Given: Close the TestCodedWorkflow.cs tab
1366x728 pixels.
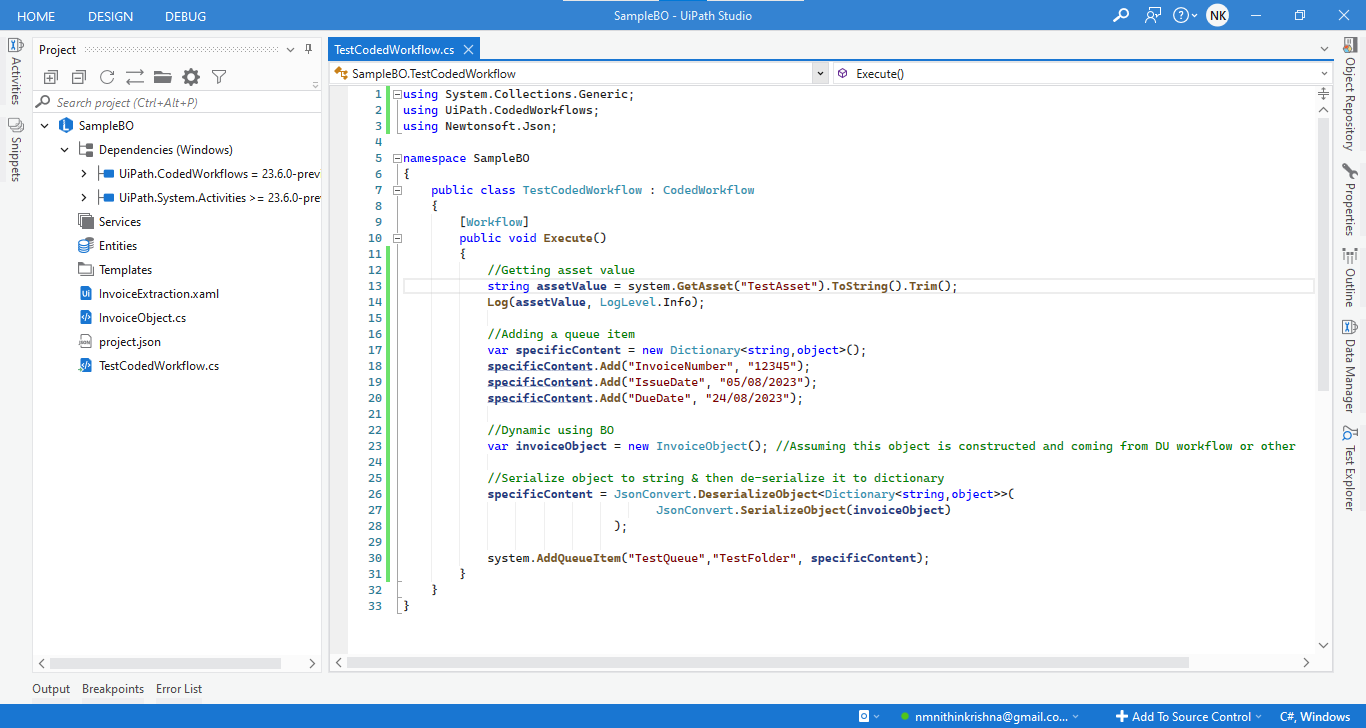Looking at the screenshot, I should (468, 49).
